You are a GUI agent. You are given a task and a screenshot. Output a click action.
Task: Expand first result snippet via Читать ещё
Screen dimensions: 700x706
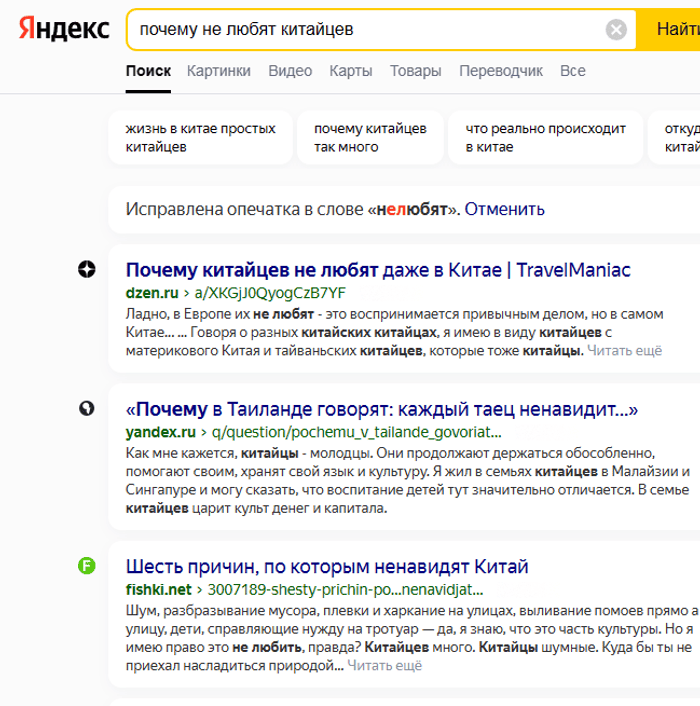tap(624, 351)
